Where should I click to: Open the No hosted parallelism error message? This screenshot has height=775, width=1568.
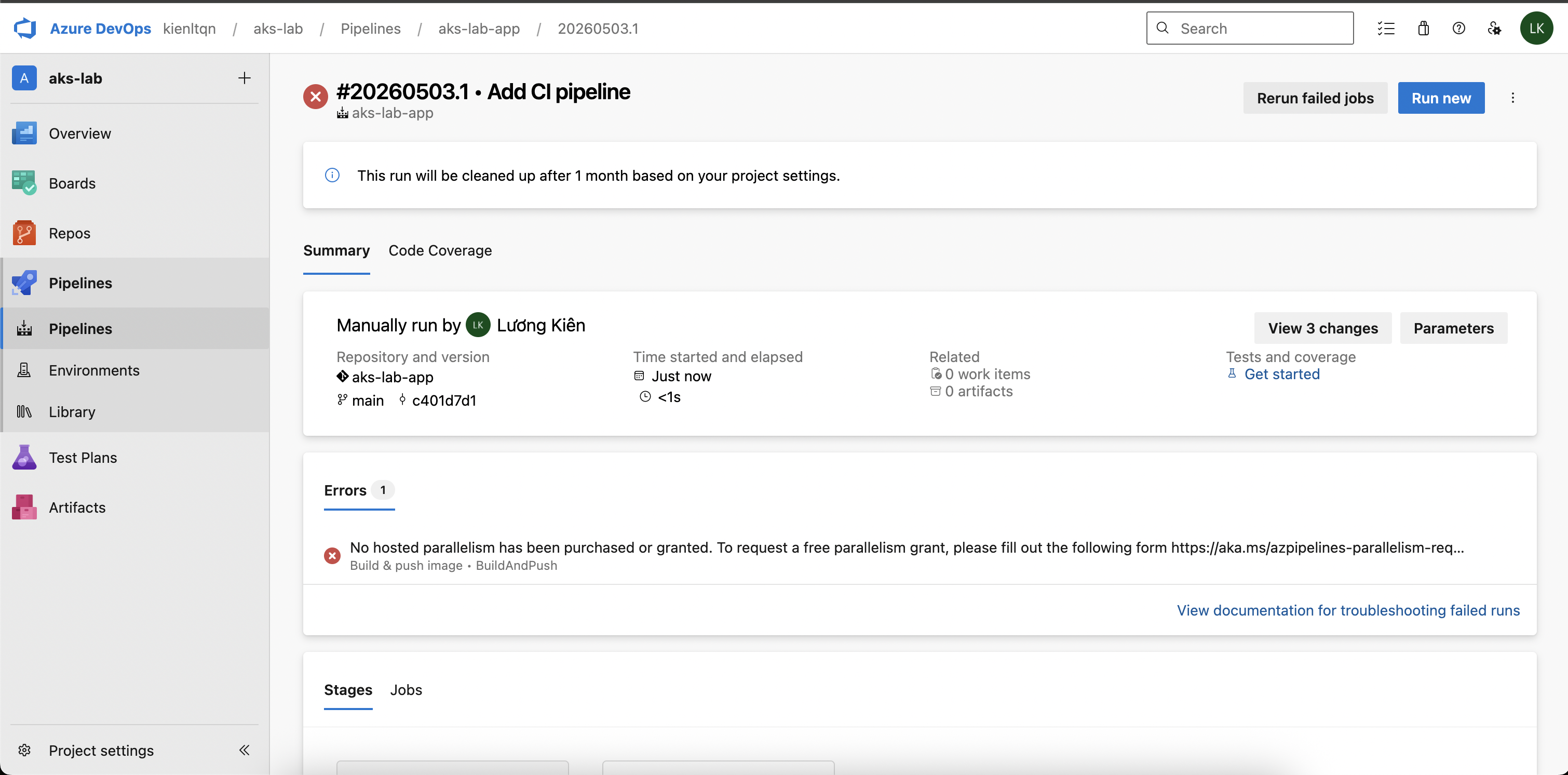click(x=907, y=547)
